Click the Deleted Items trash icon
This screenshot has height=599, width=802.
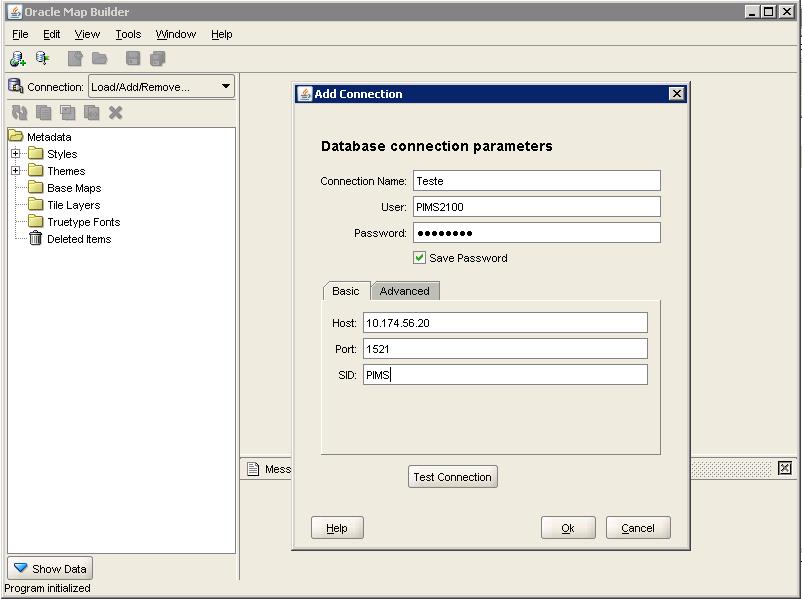point(35,238)
